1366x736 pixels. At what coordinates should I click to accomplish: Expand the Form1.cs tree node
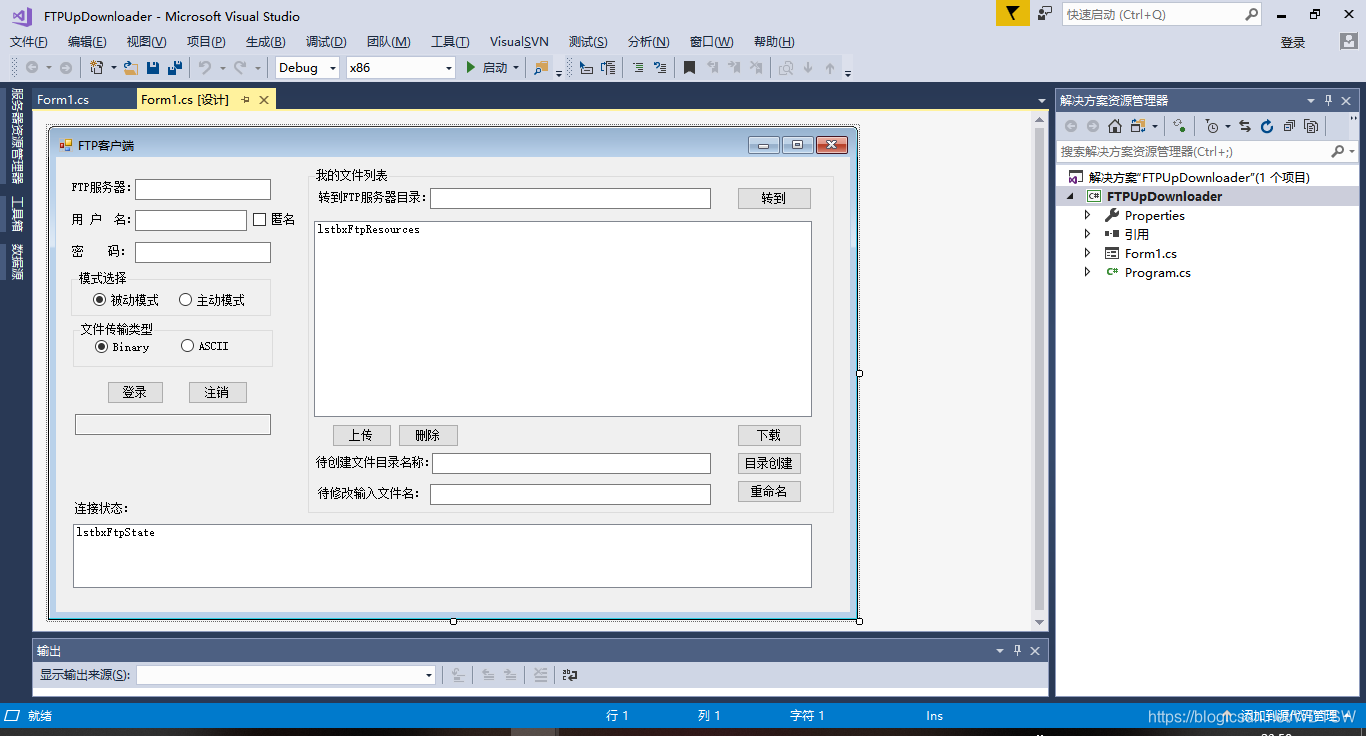1088,253
